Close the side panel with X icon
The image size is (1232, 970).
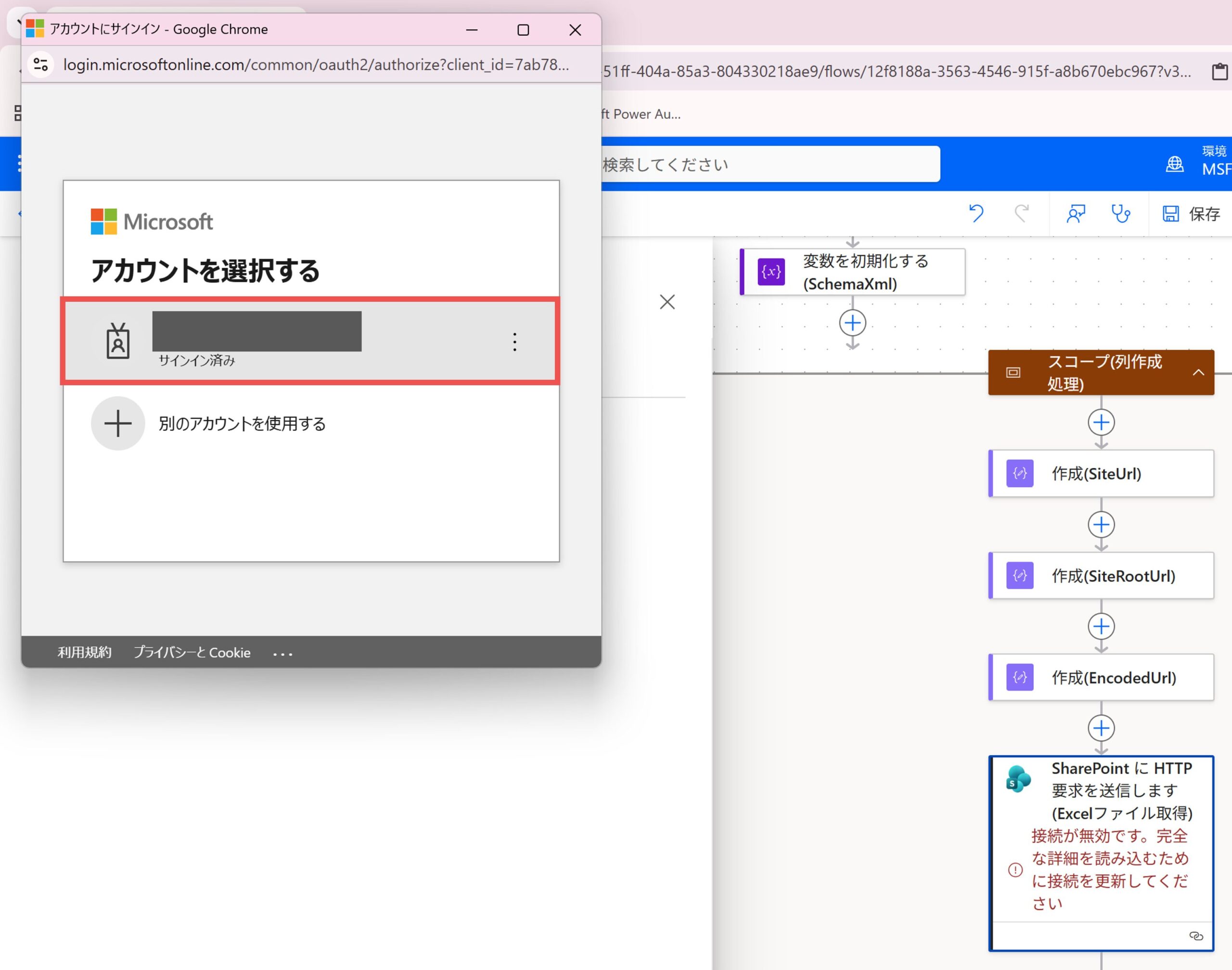click(x=667, y=301)
